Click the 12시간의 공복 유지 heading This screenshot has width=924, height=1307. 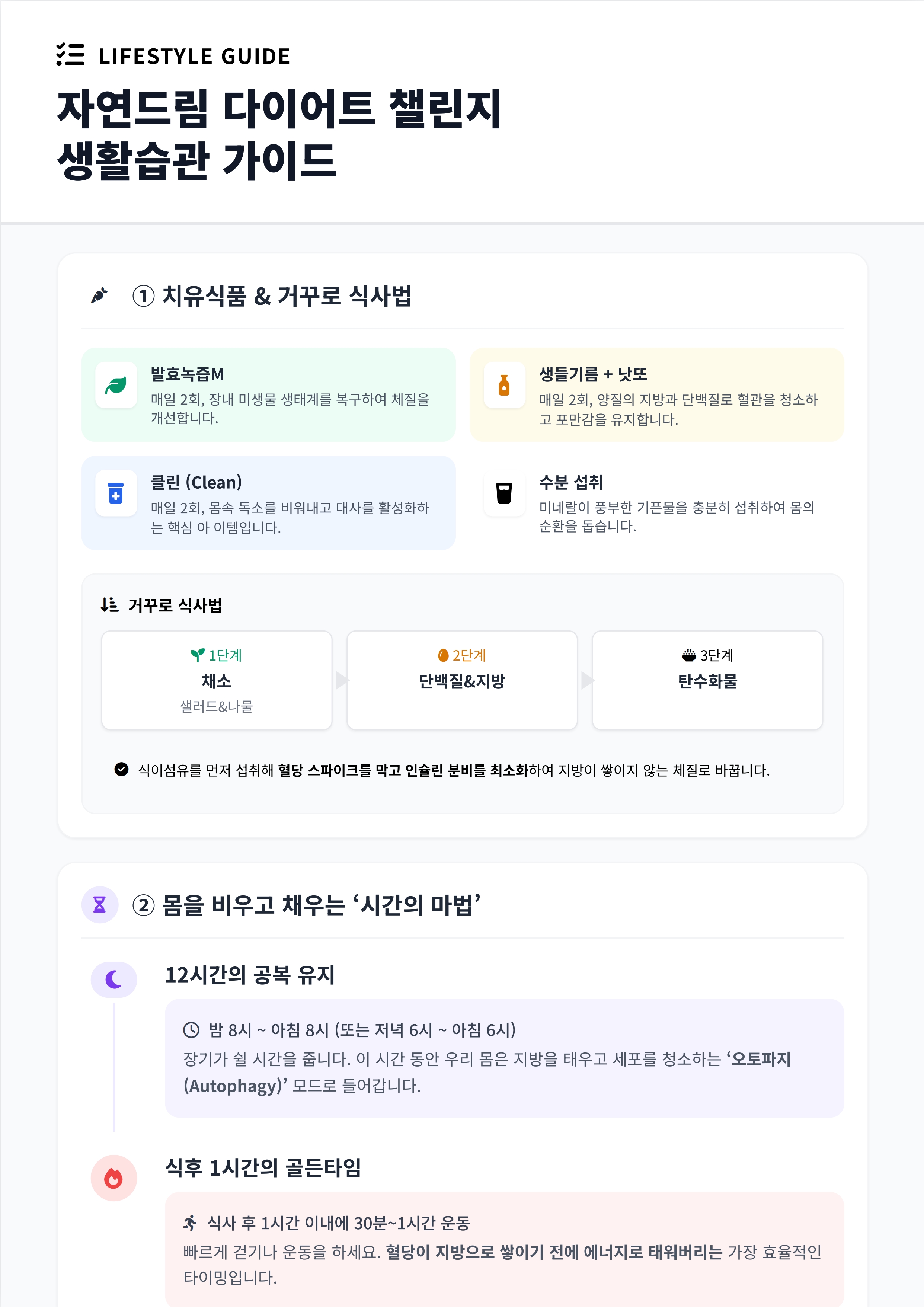[x=250, y=975]
